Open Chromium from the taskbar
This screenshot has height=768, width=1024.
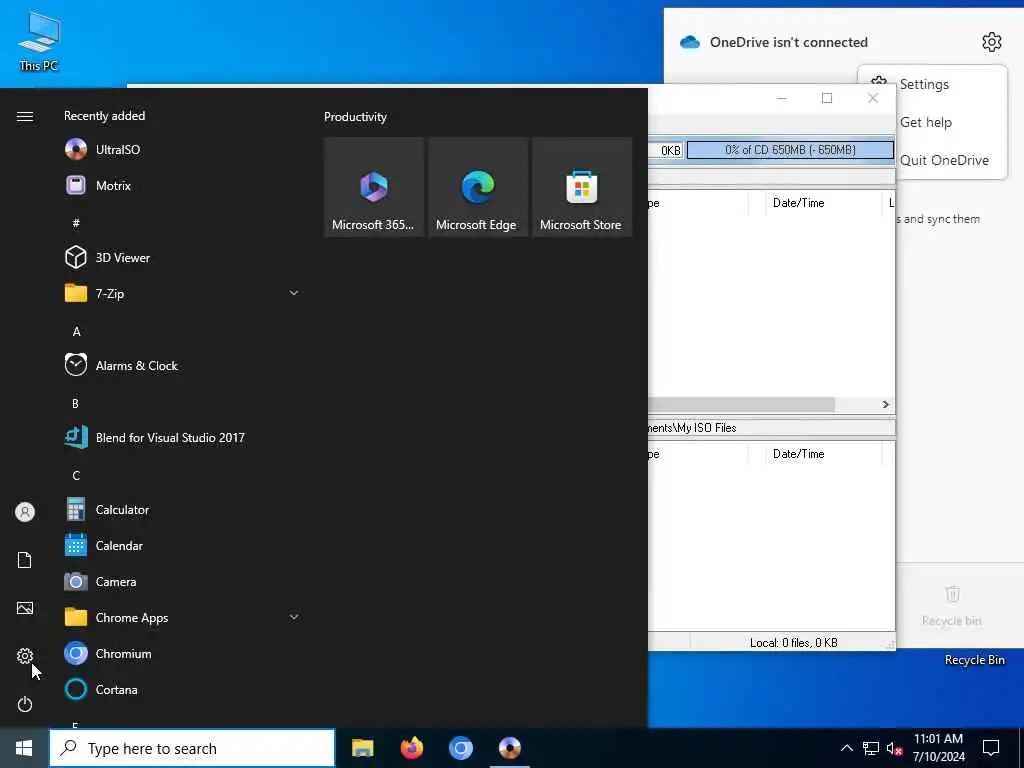[x=460, y=748]
